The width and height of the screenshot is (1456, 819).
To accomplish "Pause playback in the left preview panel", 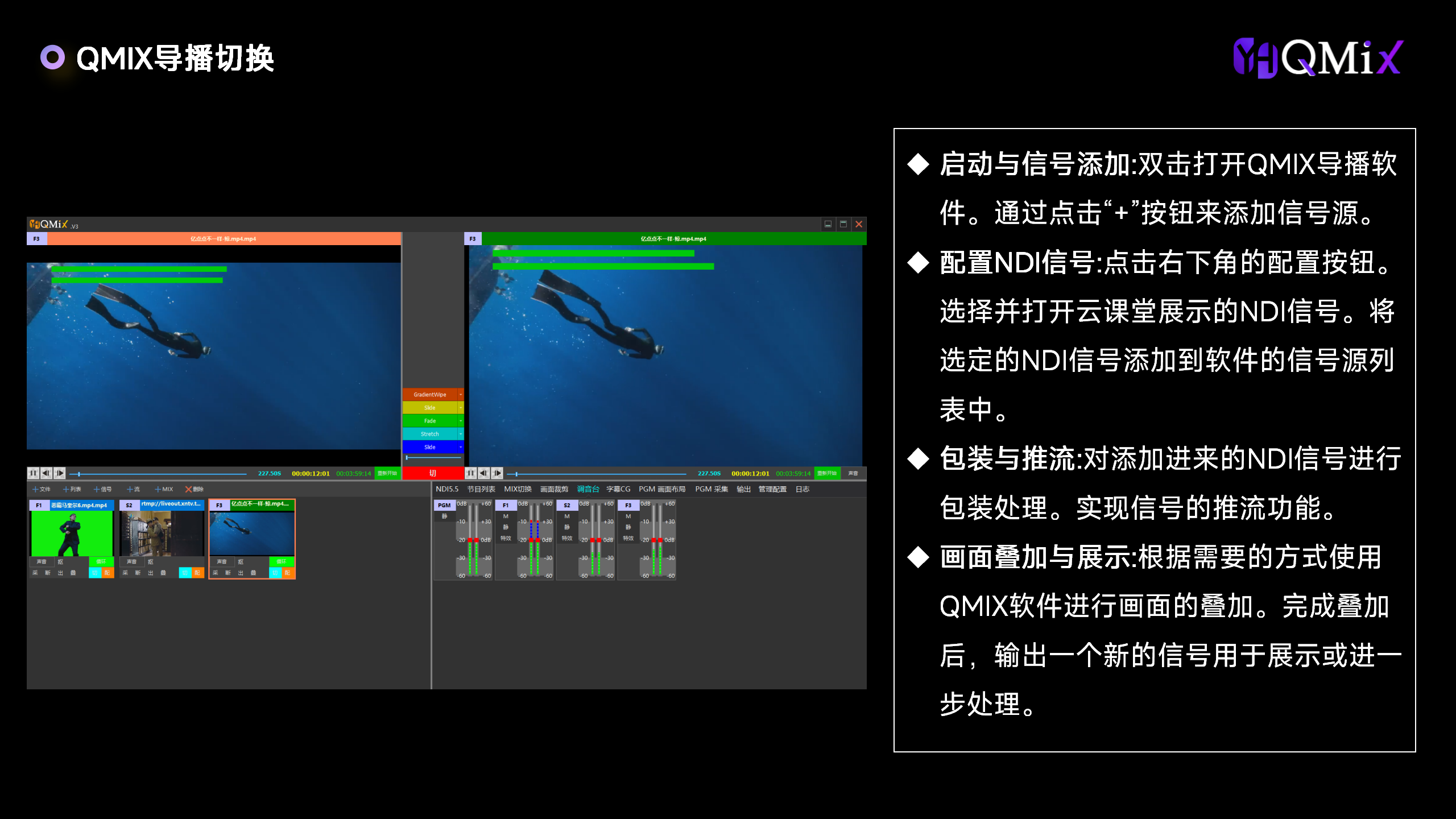I will [x=33, y=473].
